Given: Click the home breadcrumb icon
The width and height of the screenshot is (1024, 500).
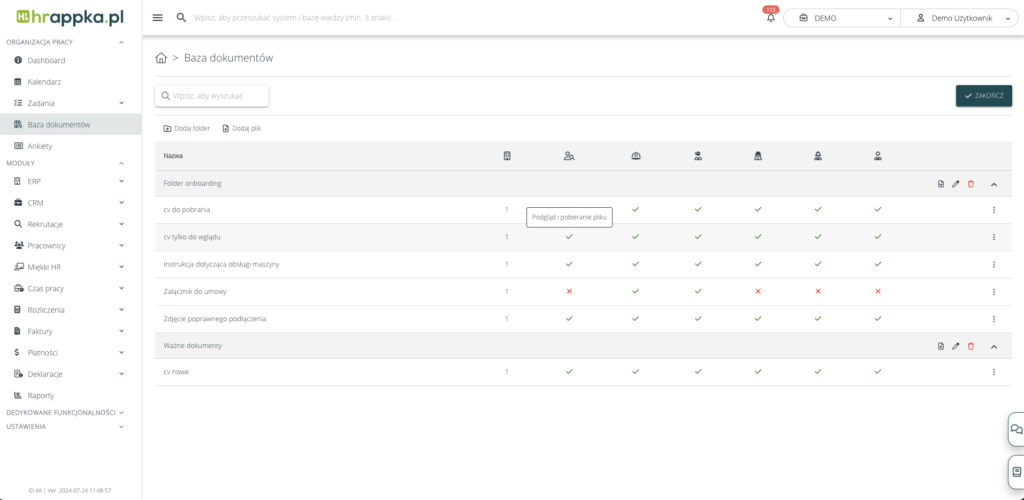Looking at the screenshot, I should pyautogui.click(x=161, y=58).
